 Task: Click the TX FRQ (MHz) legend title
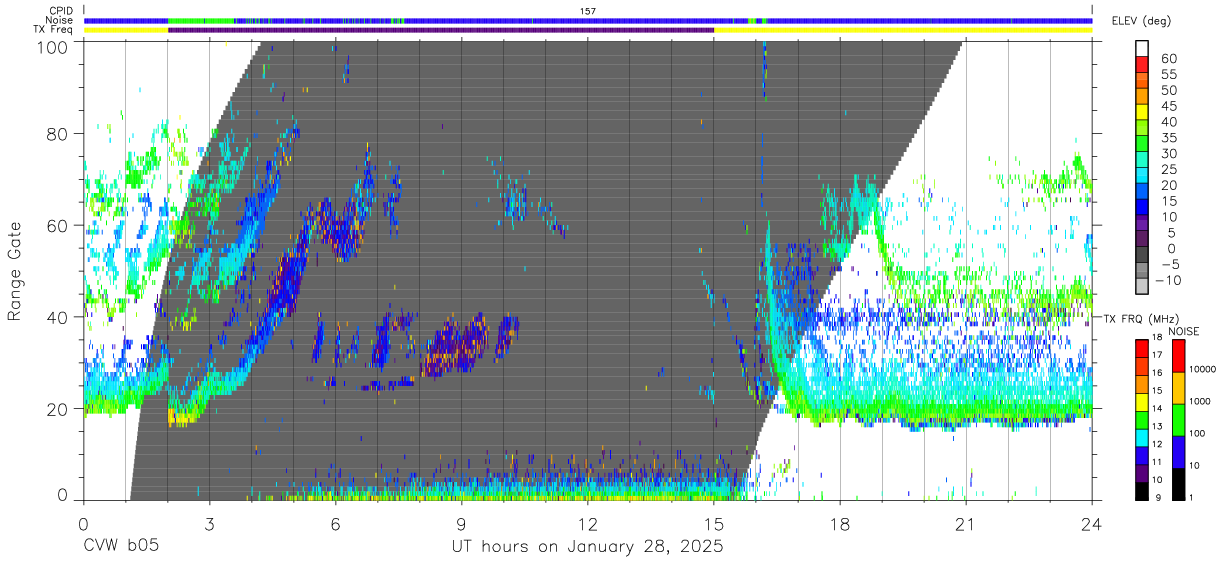[x=1139, y=318]
